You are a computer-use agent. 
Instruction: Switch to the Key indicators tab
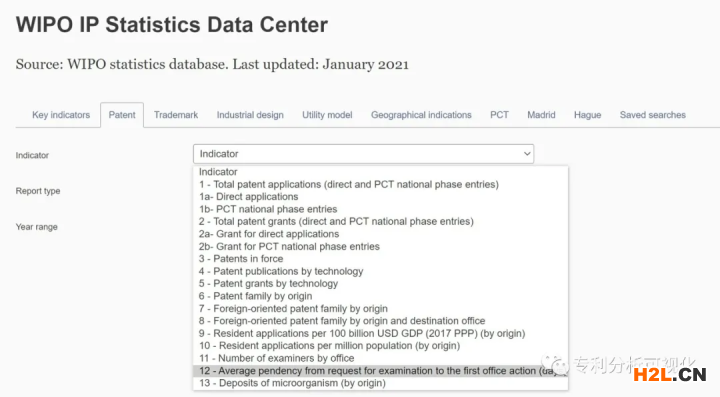61,115
